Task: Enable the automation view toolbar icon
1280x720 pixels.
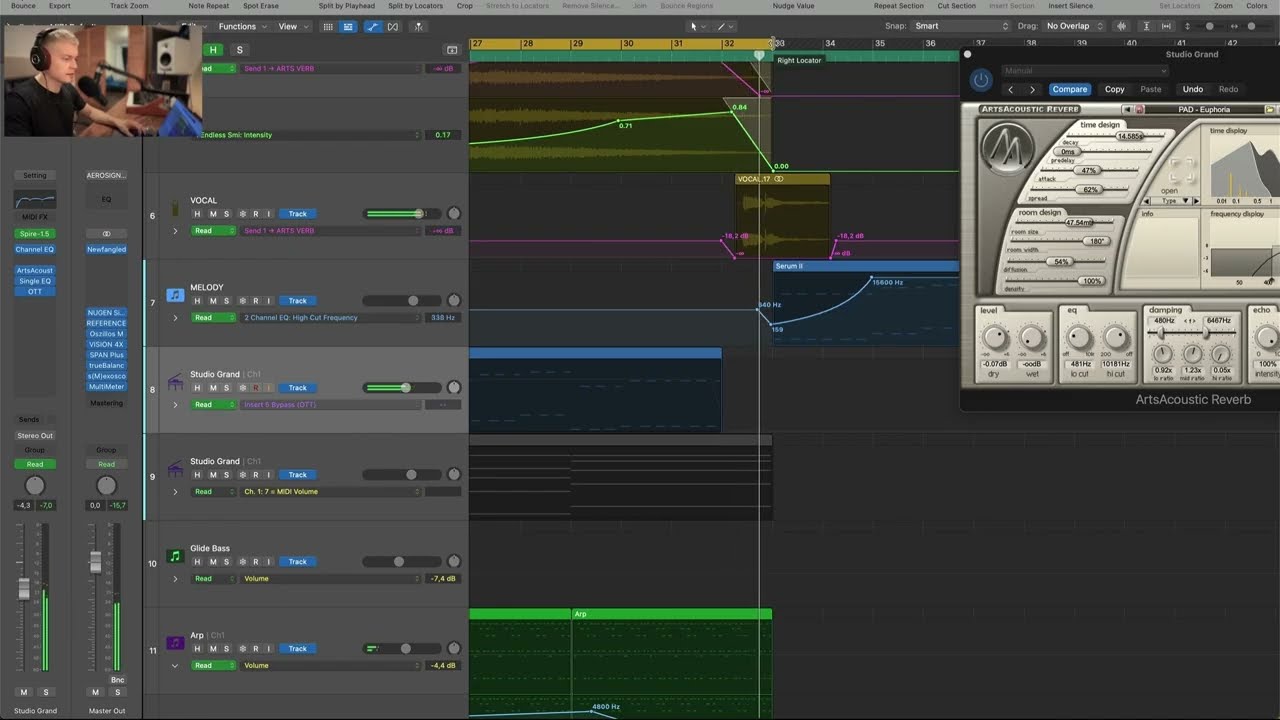Action: click(373, 26)
